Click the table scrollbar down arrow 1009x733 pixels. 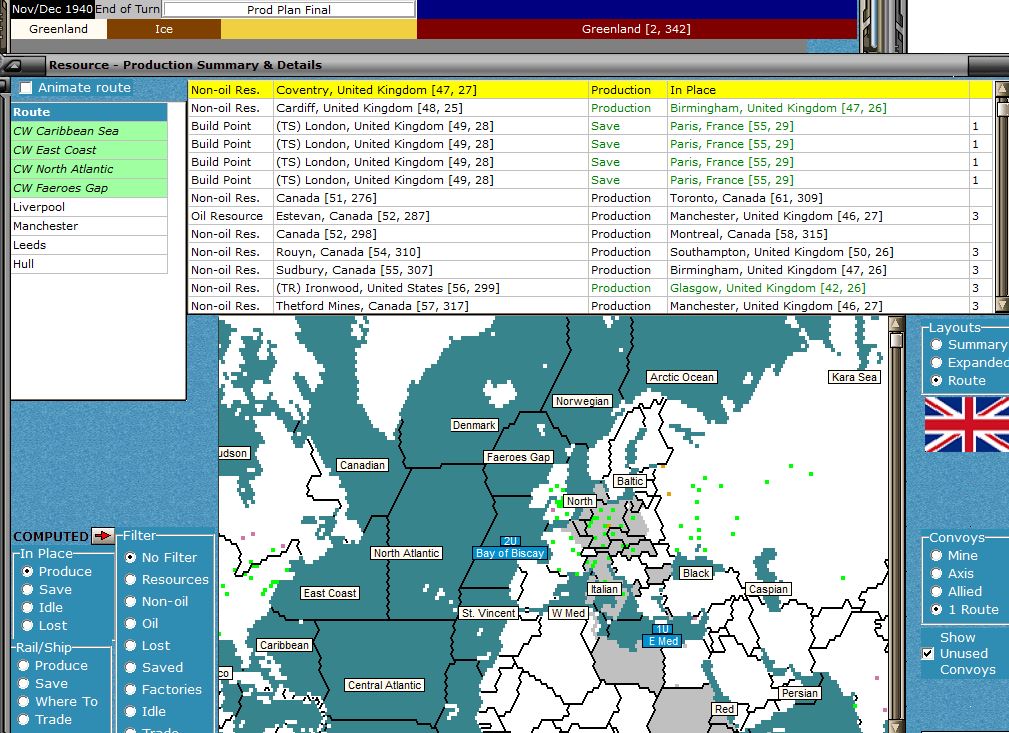point(1001,304)
